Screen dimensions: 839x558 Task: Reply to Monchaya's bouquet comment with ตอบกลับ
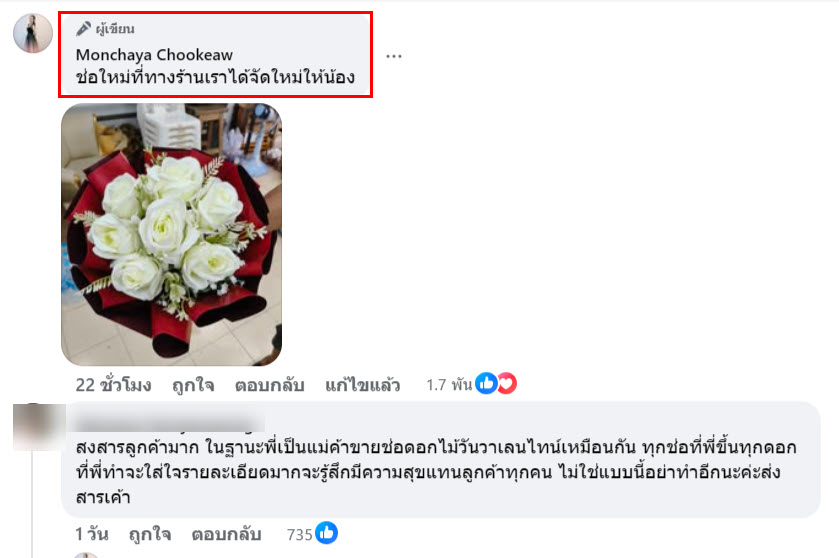pyautogui.click(x=269, y=385)
